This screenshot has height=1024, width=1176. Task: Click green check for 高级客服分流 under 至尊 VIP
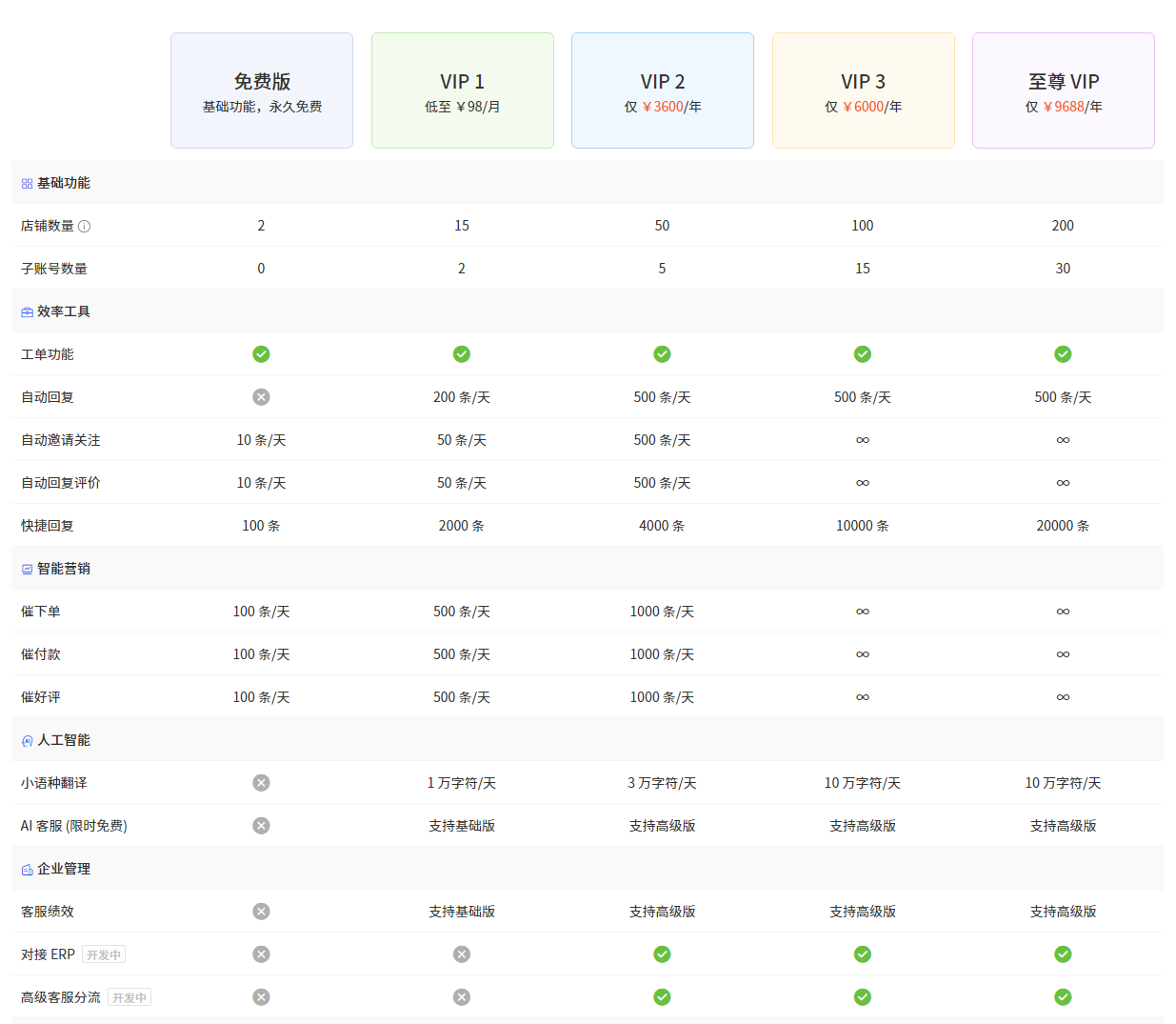[1063, 997]
